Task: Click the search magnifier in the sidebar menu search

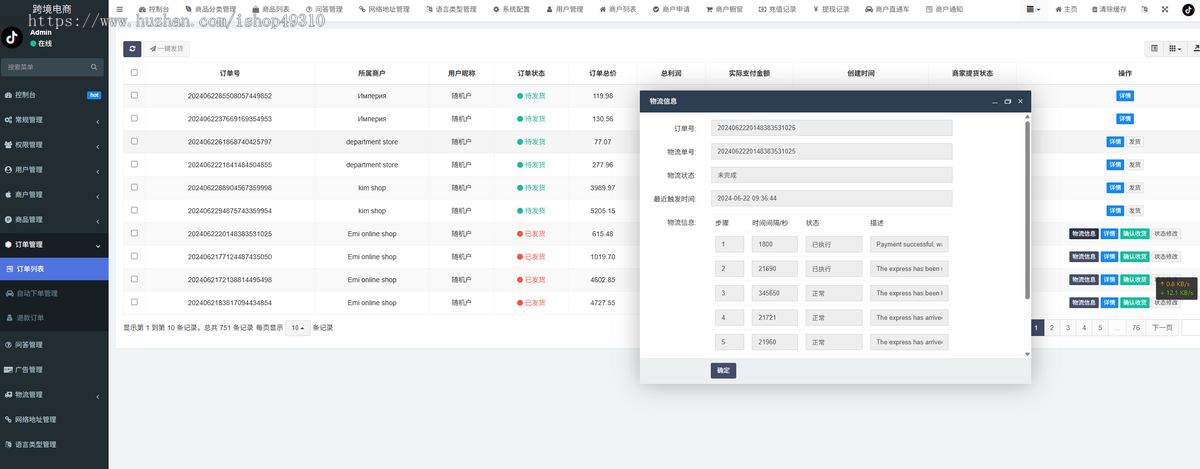Action: pos(96,67)
